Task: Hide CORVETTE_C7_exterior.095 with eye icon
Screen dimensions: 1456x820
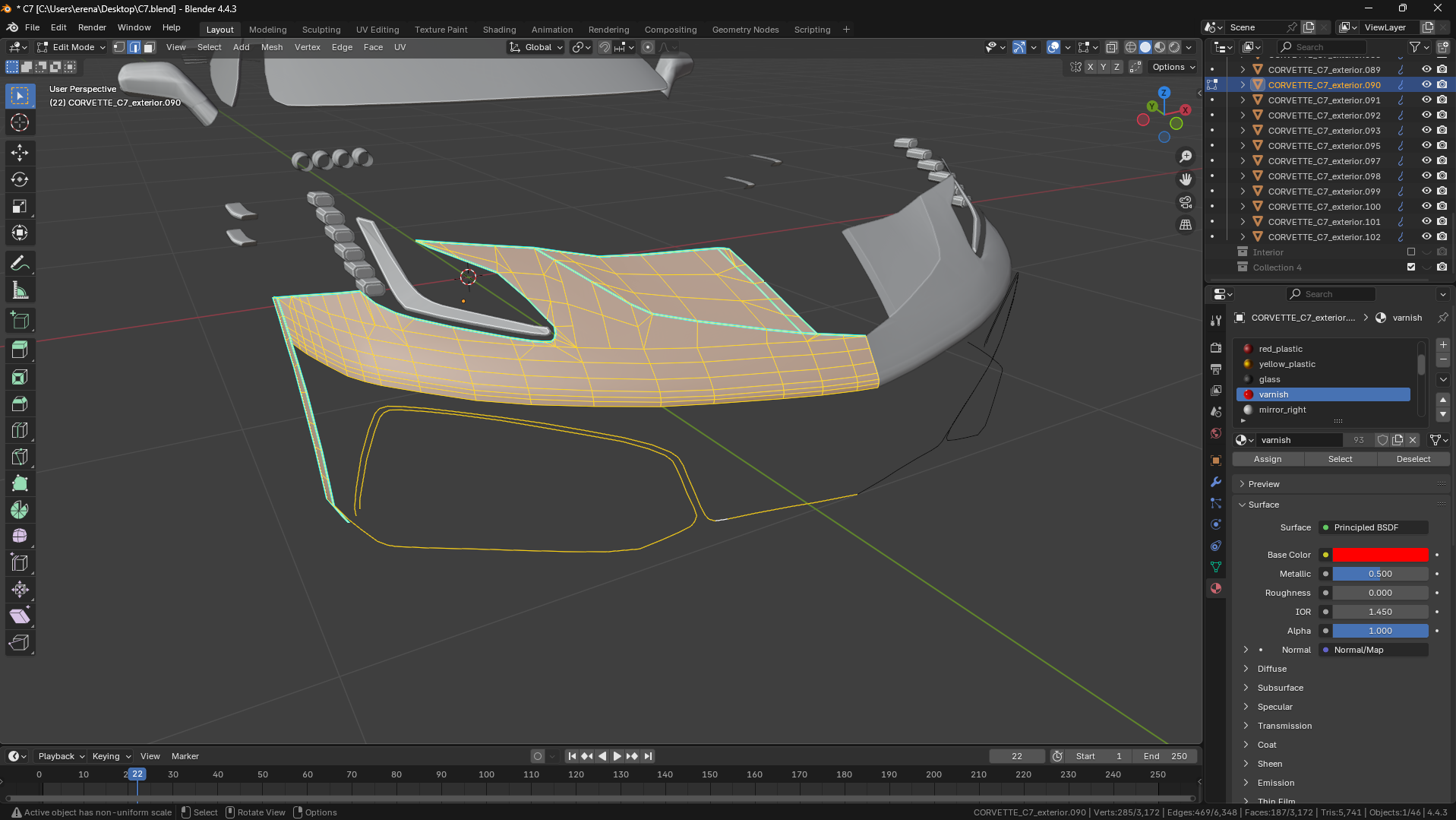Action: (1426, 146)
